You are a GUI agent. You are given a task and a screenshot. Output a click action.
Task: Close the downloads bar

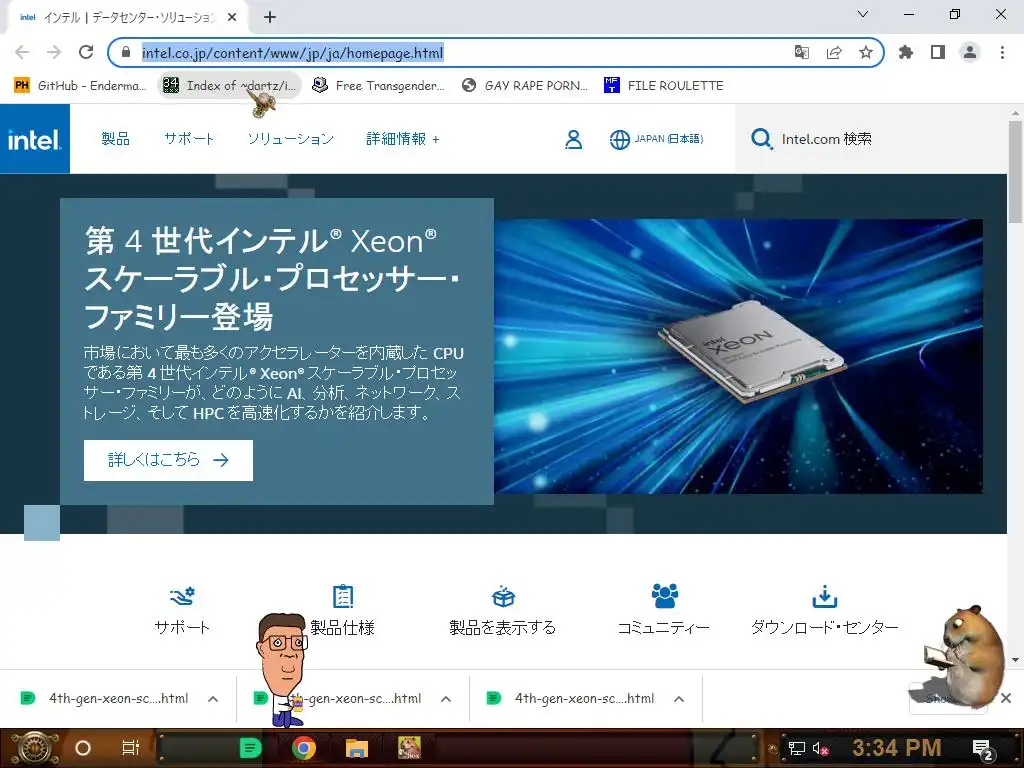coord(1006,698)
